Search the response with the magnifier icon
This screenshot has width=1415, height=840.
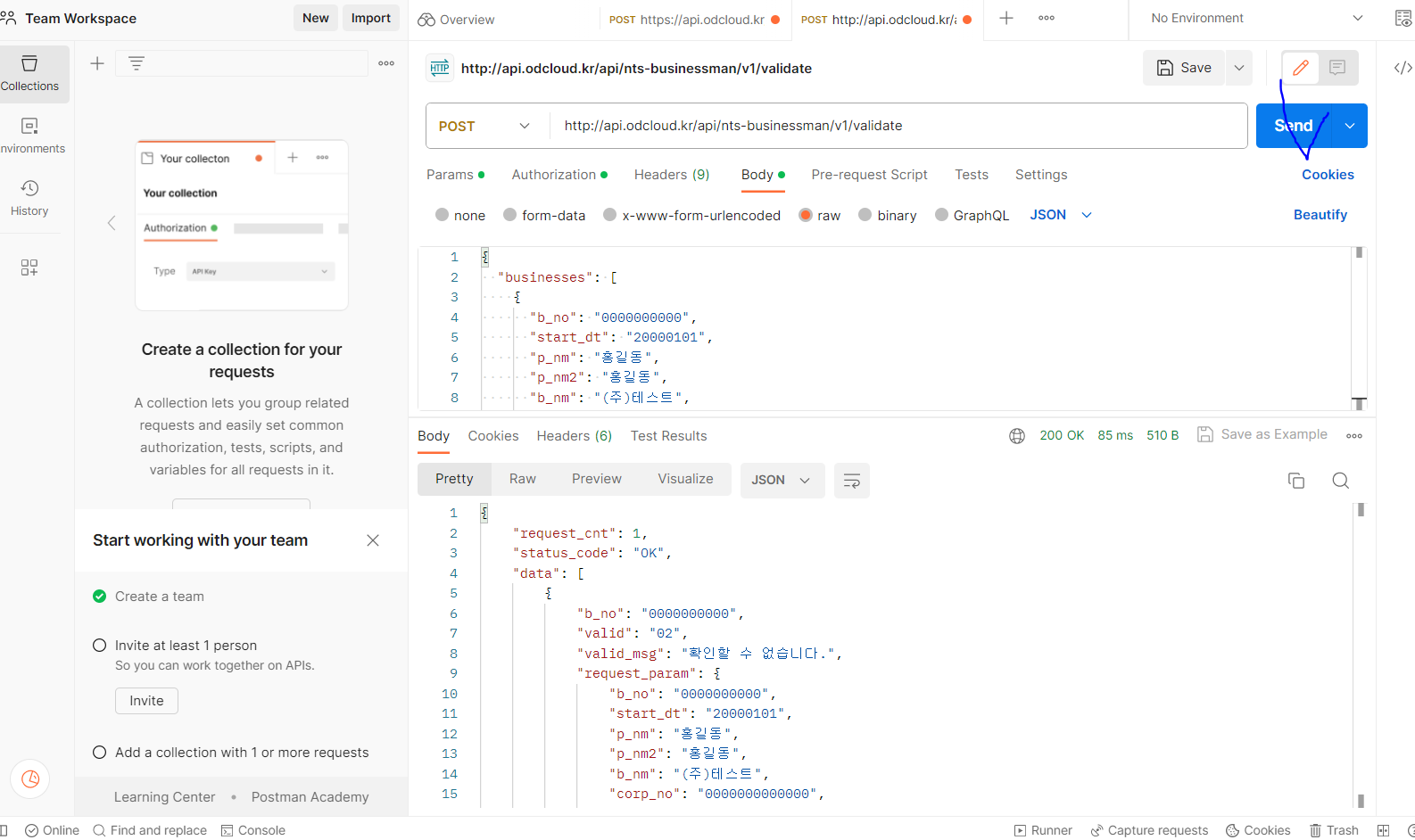[x=1340, y=481]
